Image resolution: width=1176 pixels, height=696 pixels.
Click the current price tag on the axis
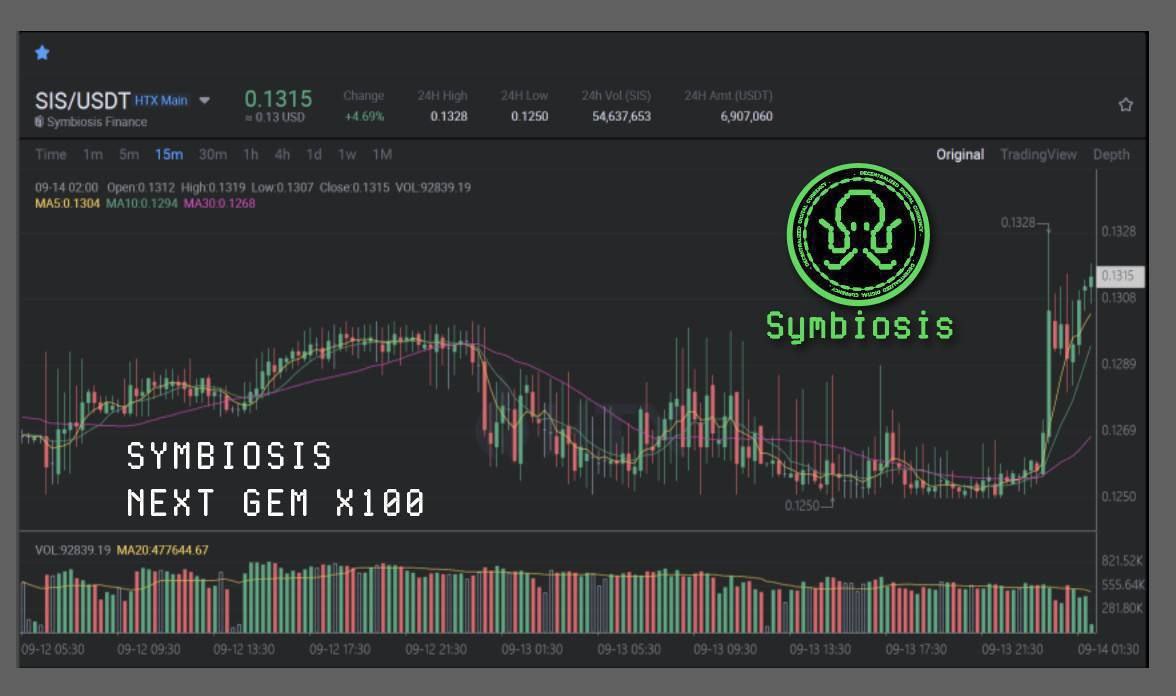tap(1120, 276)
